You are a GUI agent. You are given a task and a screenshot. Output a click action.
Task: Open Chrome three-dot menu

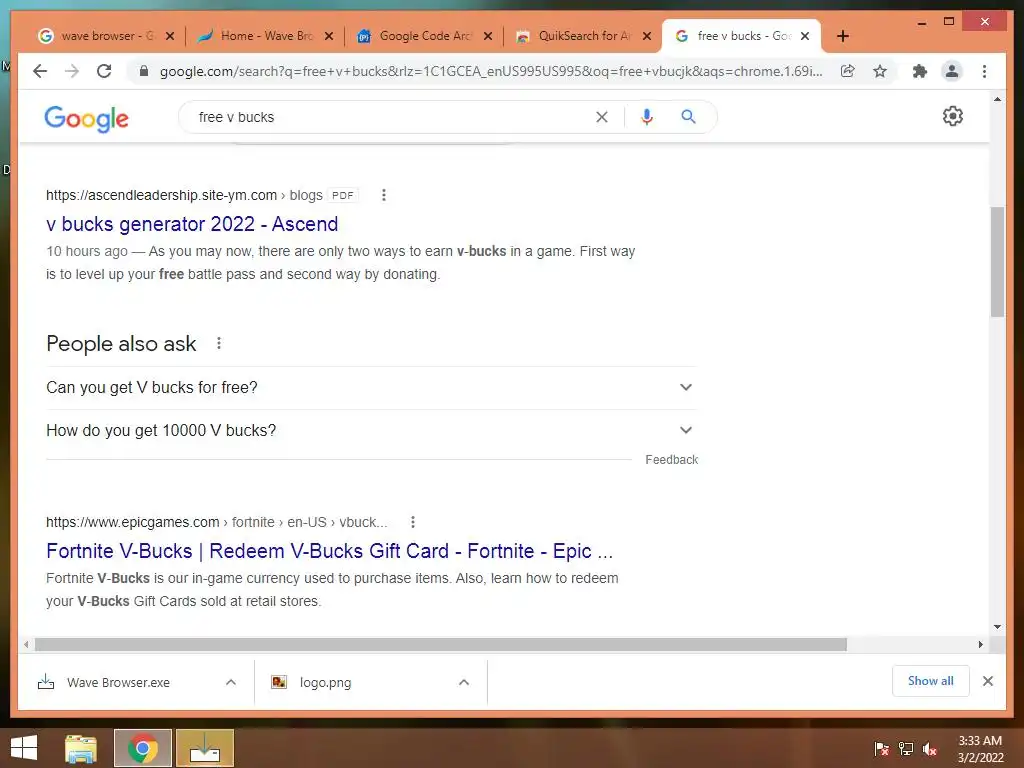pyautogui.click(x=984, y=71)
